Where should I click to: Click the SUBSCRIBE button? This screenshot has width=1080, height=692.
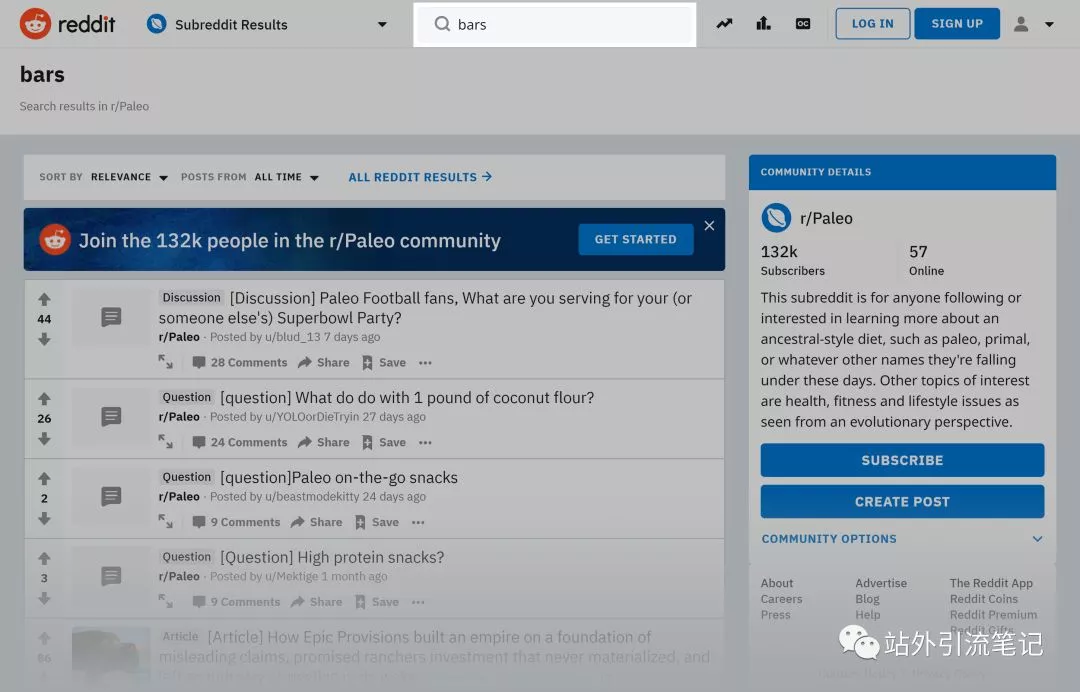[902, 460]
